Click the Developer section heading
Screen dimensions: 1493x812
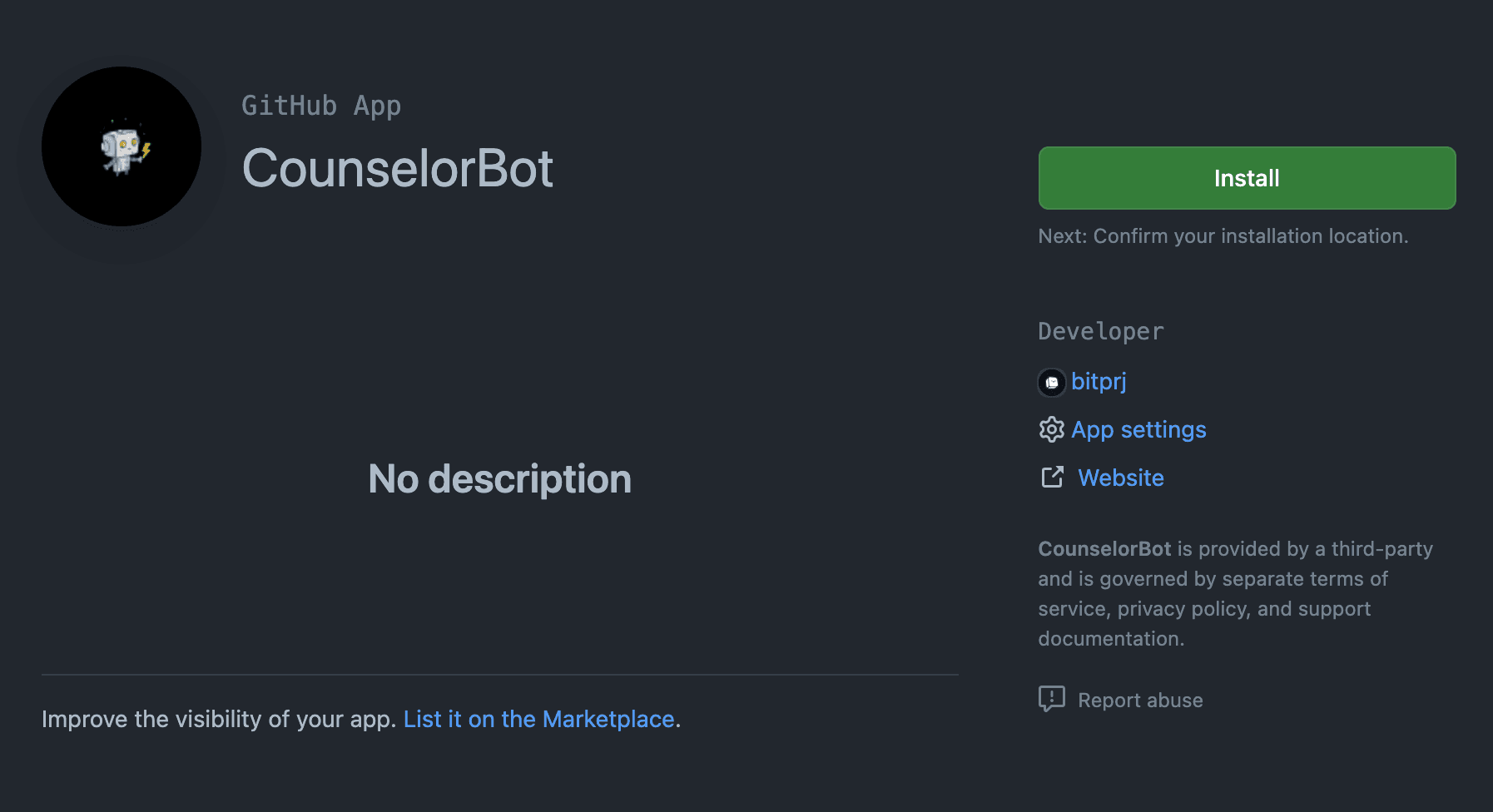[1101, 331]
